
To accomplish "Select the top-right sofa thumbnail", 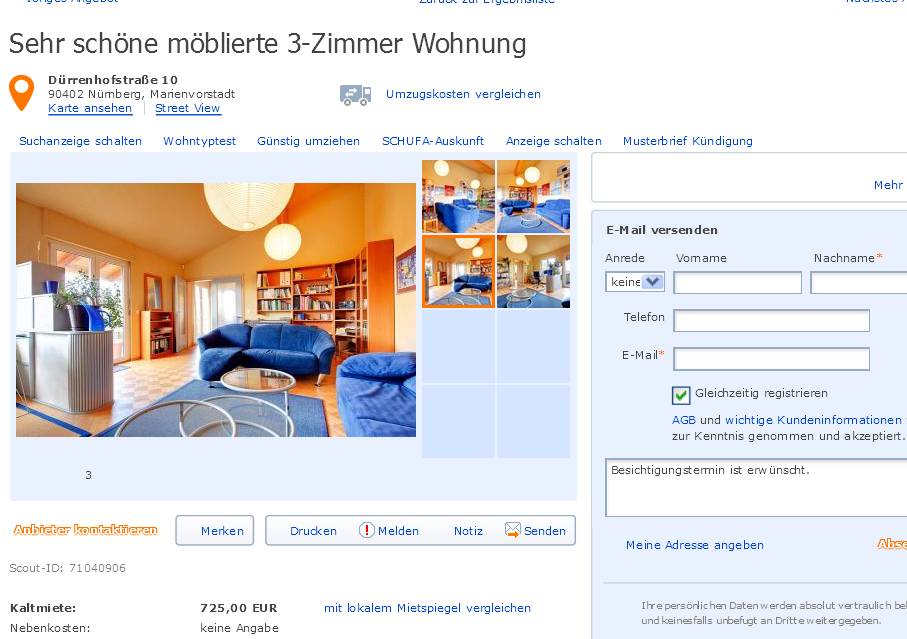I will 533,197.
